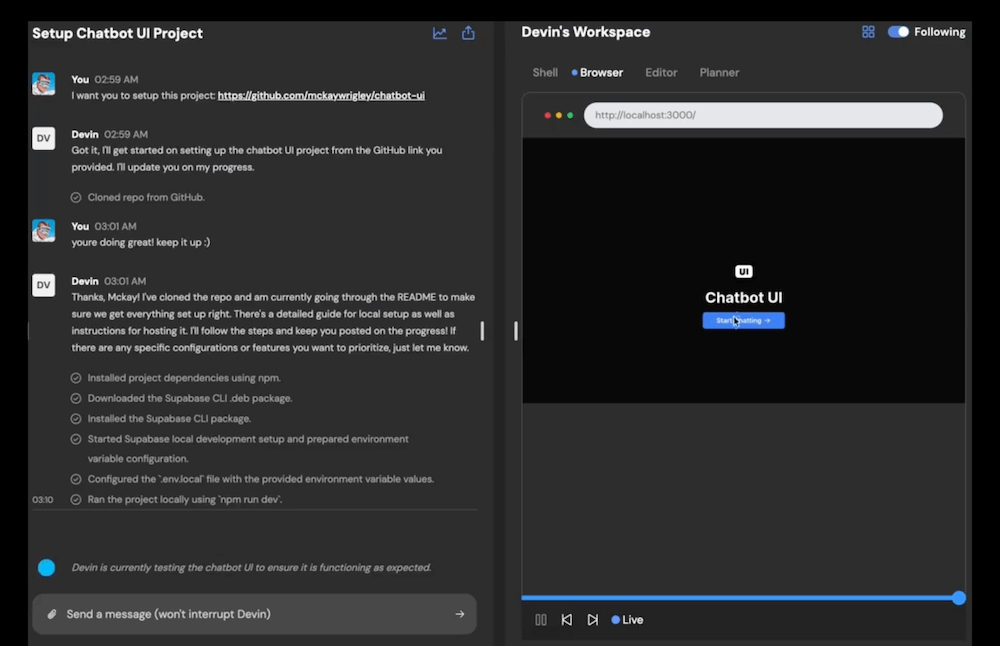Viewport: 1000px width, 646px height.
Task: Toggle the Following switch
Action: [898, 32]
